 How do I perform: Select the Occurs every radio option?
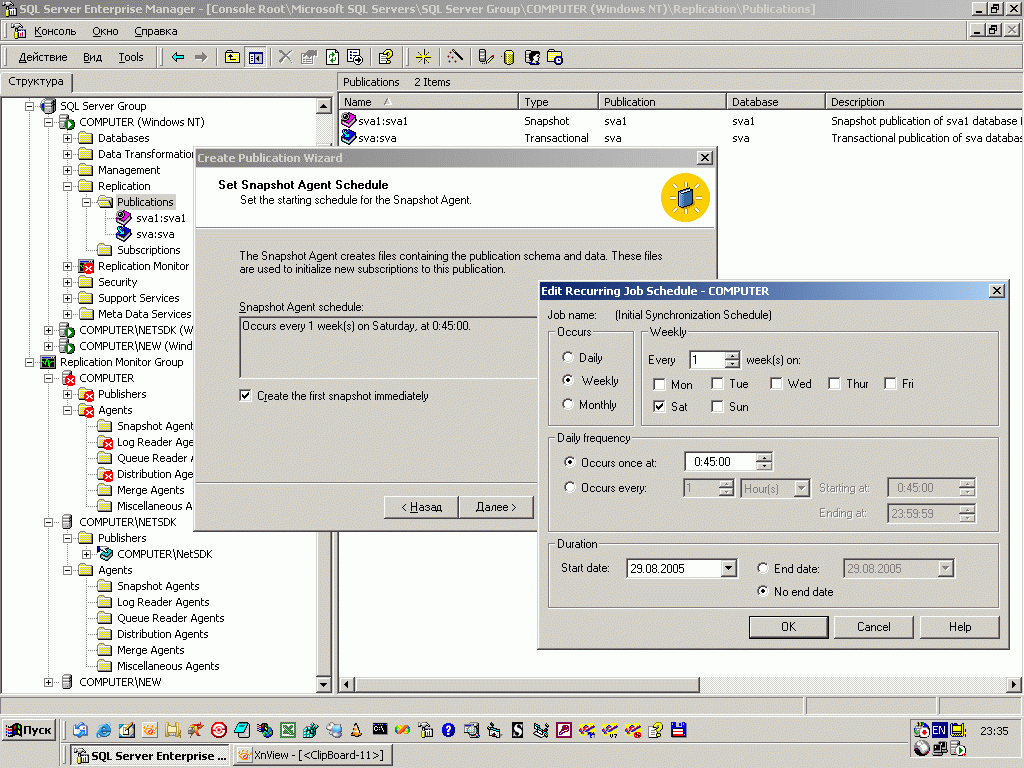[569, 487]
